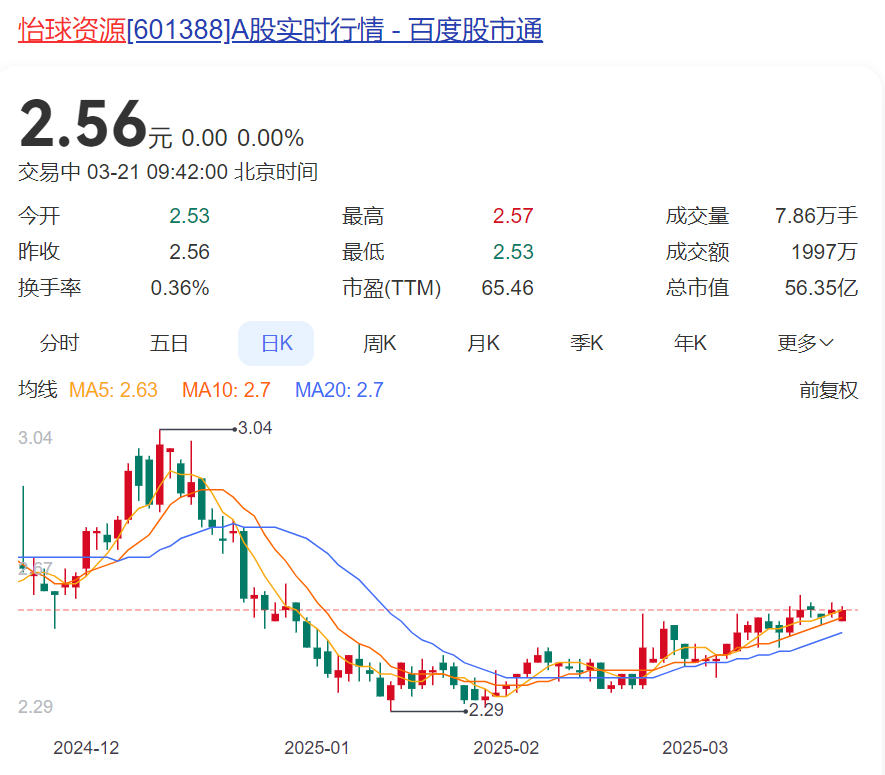Click the MA5: 2.63 indicator label
Viewport: 885px width, 775px height.
click(113, 390)
